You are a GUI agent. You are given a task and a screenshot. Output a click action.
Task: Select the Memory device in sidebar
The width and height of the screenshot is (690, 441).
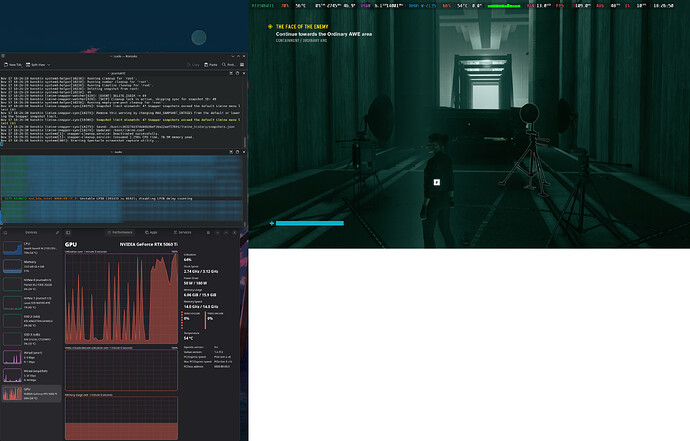31,266
